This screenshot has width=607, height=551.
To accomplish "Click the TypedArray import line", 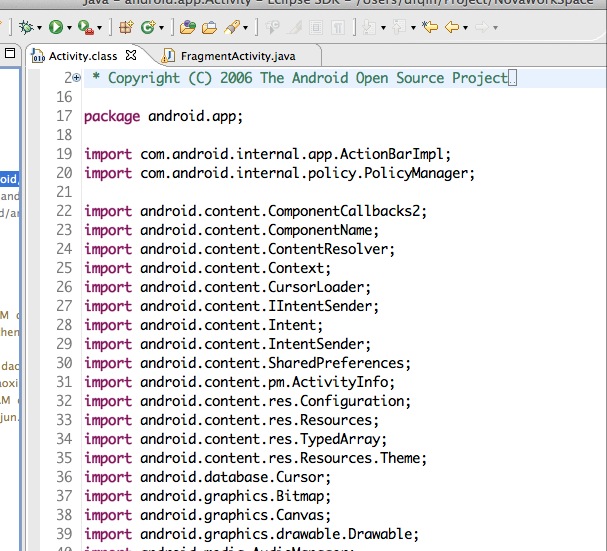I will 235,439.
